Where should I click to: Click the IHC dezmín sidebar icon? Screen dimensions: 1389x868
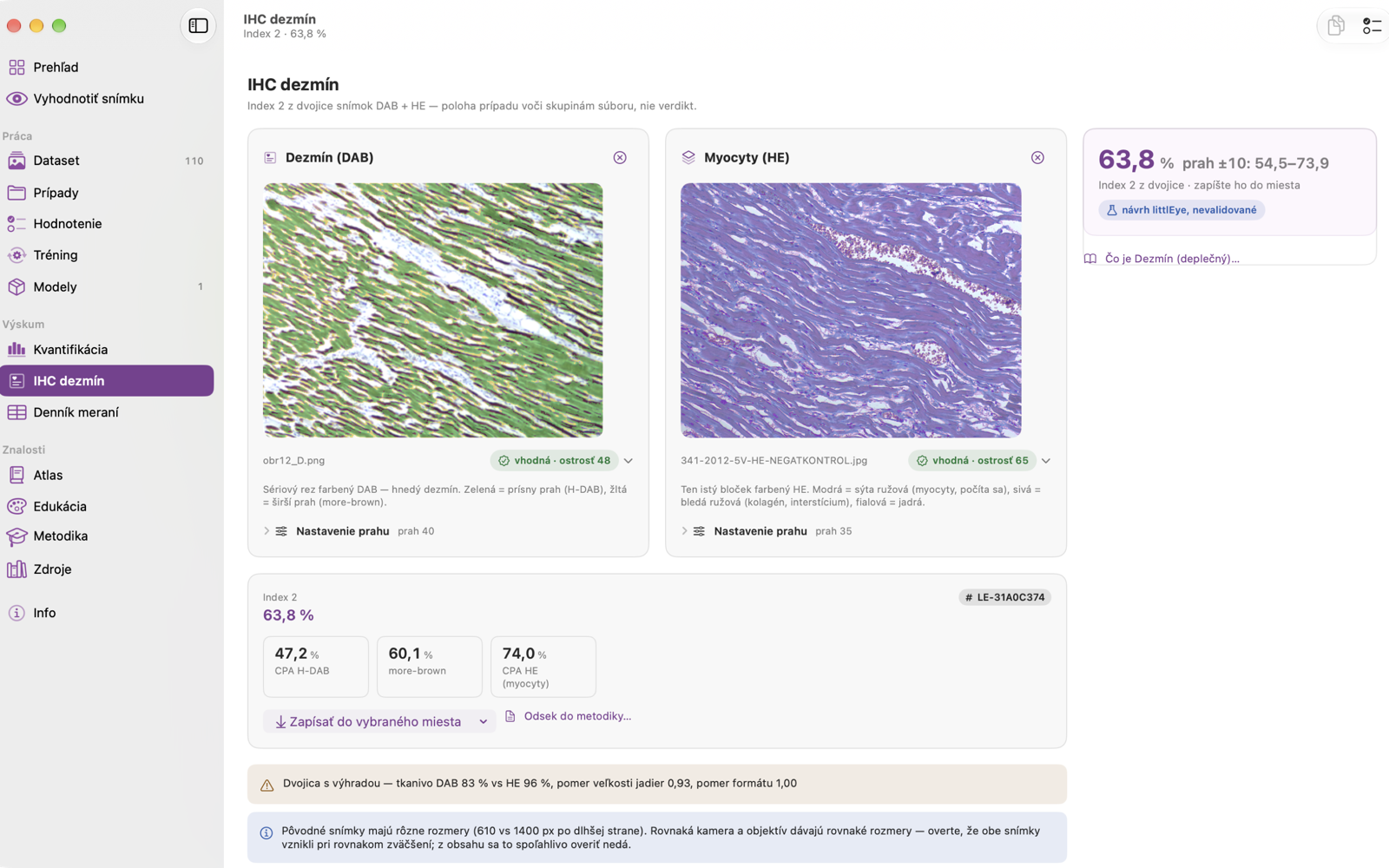point(16,381)
